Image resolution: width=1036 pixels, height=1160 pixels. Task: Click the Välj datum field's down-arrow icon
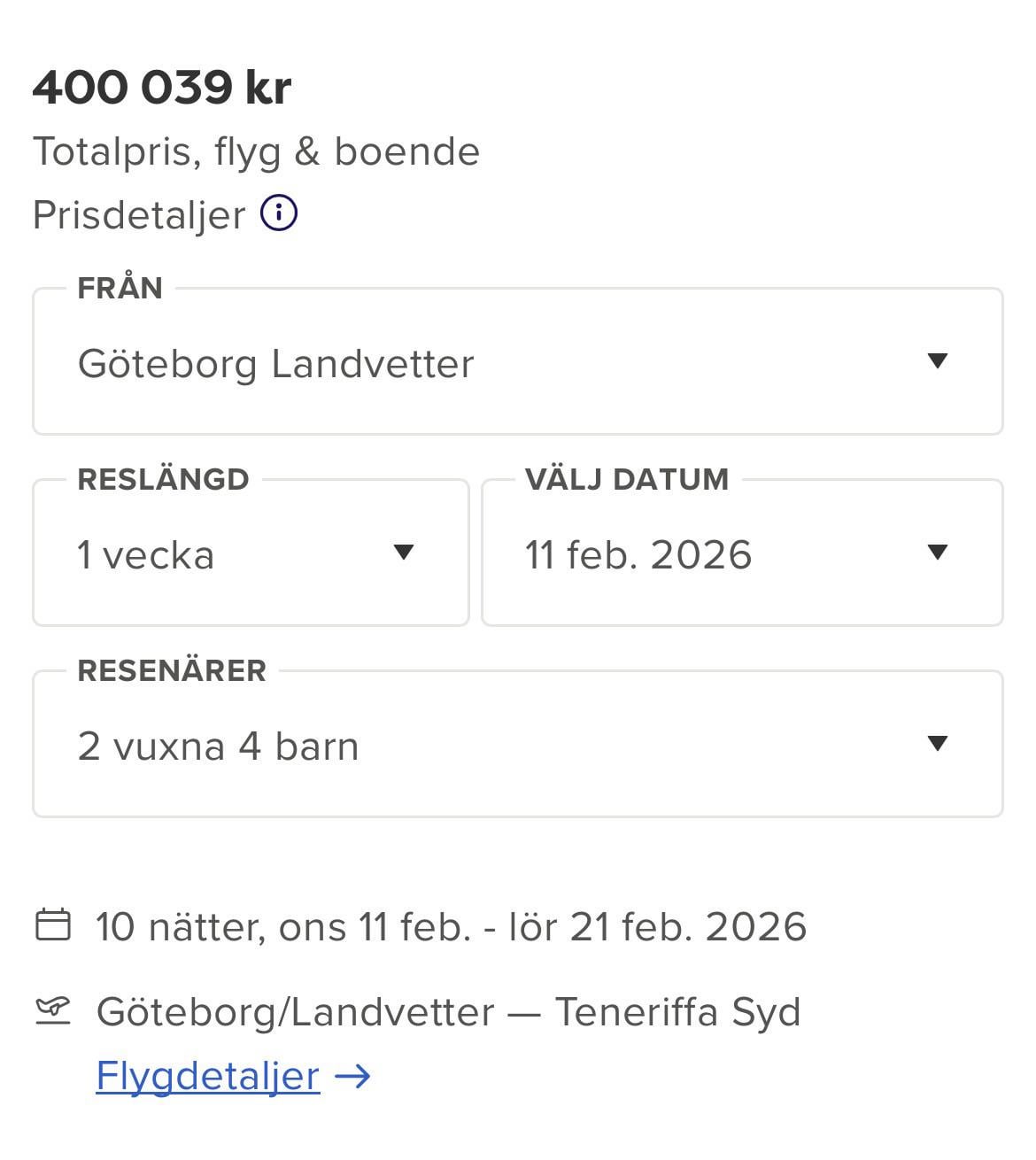(x=937, y=553)
